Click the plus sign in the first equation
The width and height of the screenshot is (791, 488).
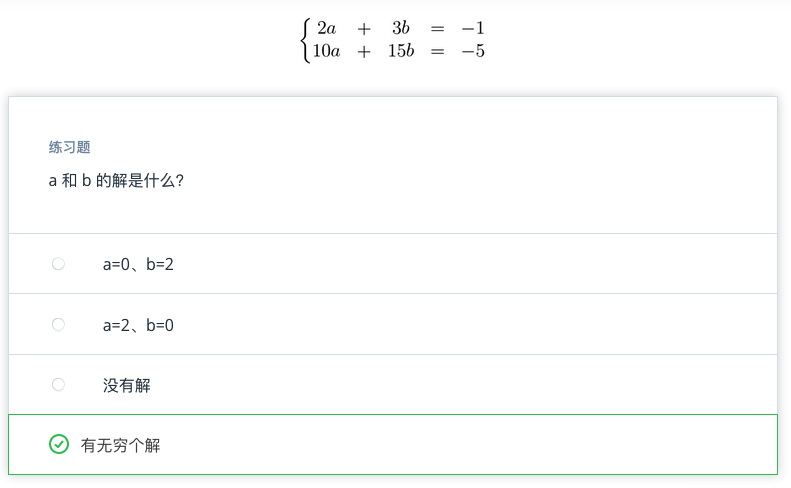(363, 28)
